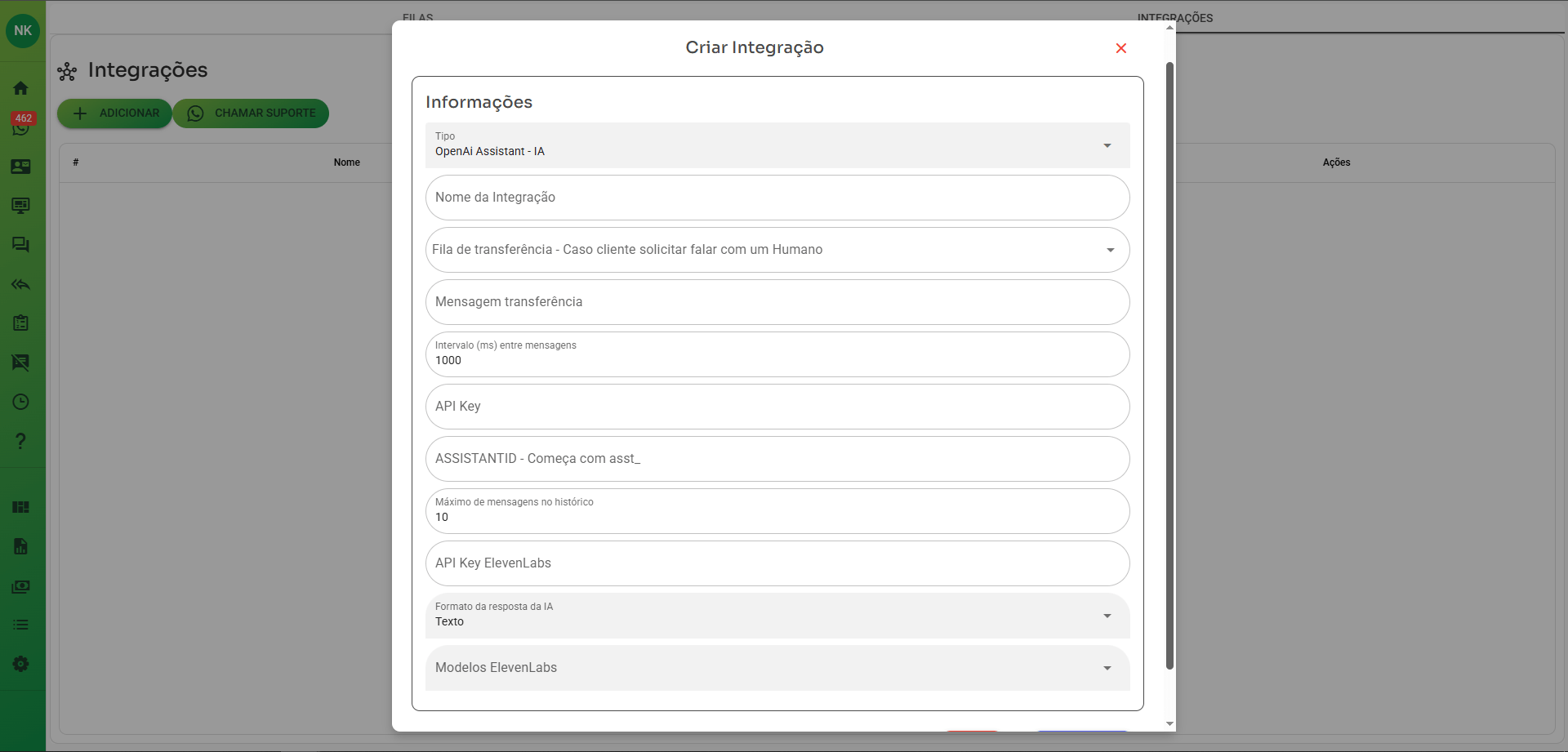The height and width of the screenshot is (752, 1568).
Task: Open the Chats conversations icon
Action: tap(20, 244)
